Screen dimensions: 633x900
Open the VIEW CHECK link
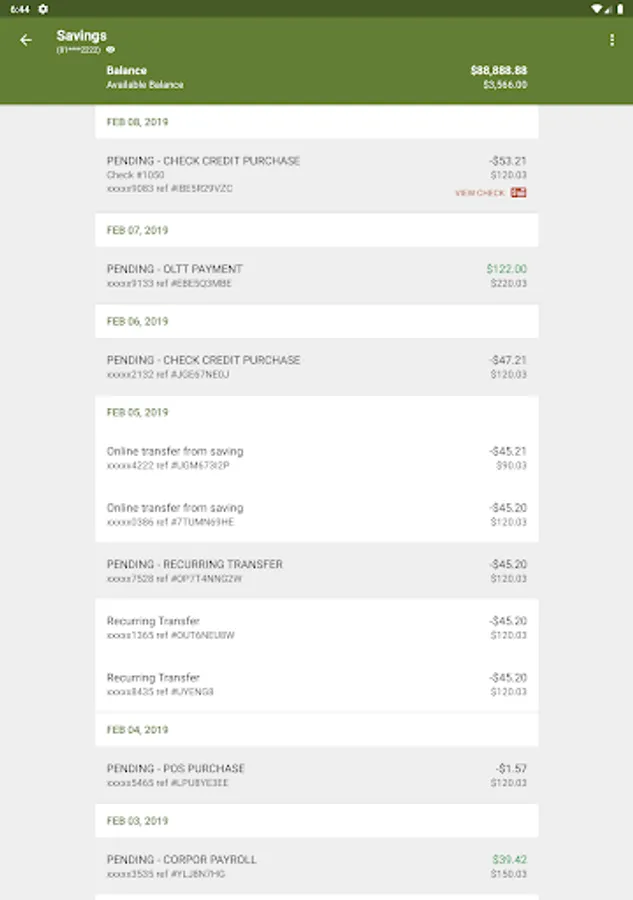(480, 193)
